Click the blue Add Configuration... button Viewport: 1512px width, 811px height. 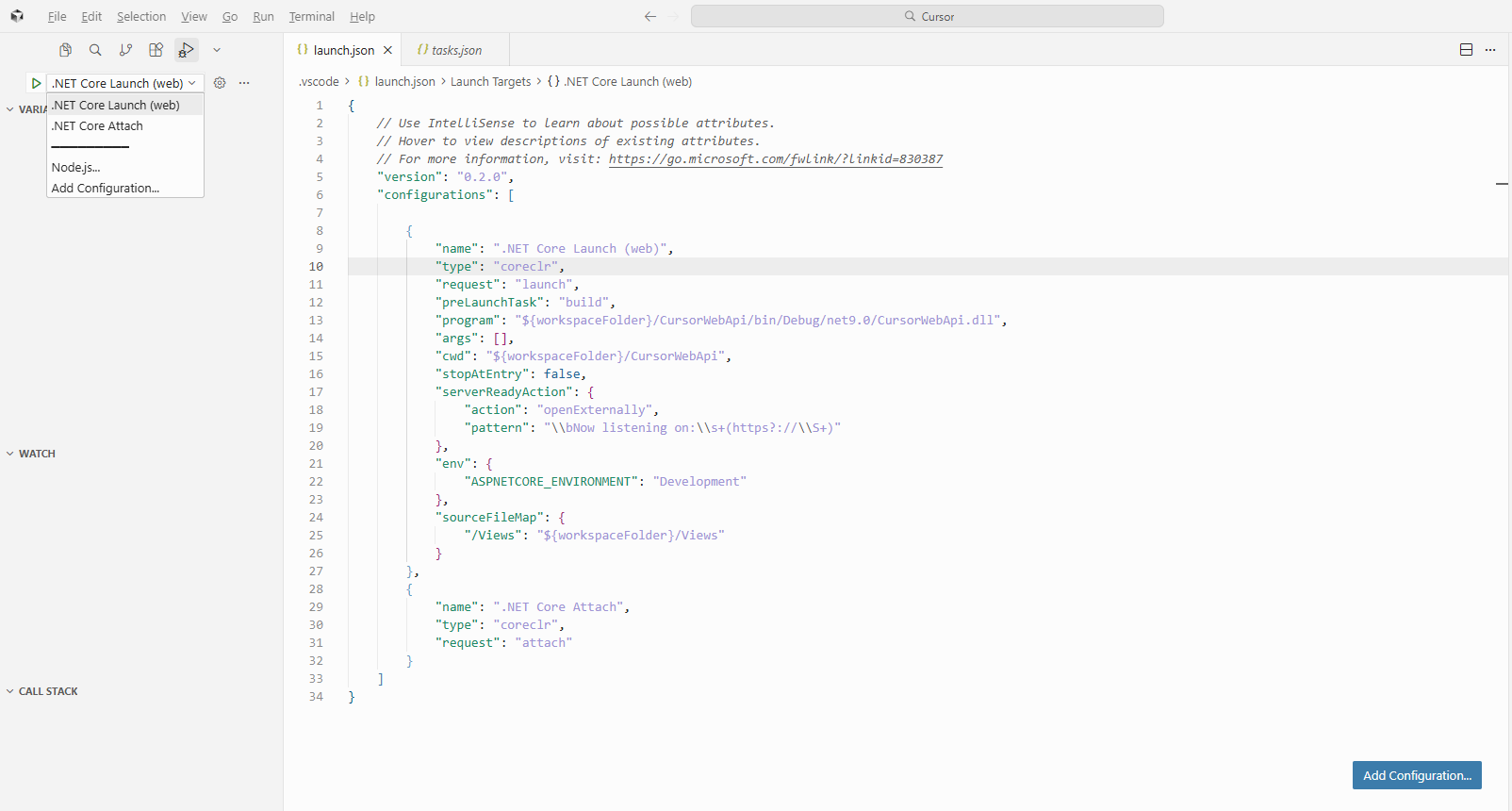1417,775
